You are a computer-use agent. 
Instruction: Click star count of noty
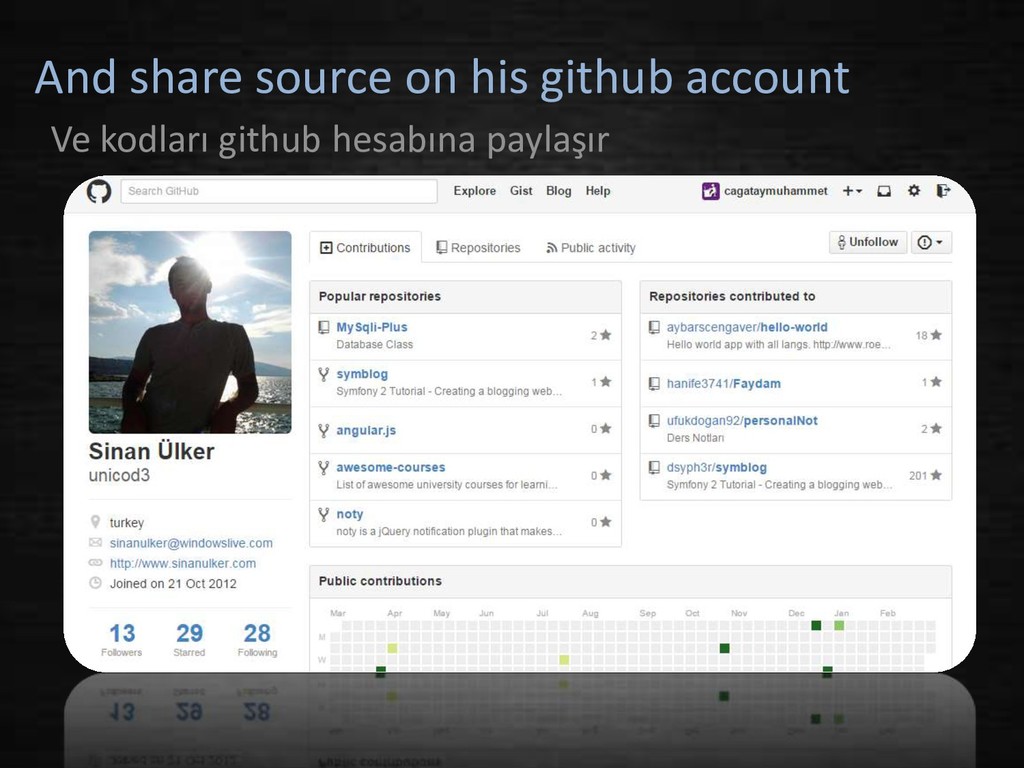(x=601, y=522)
